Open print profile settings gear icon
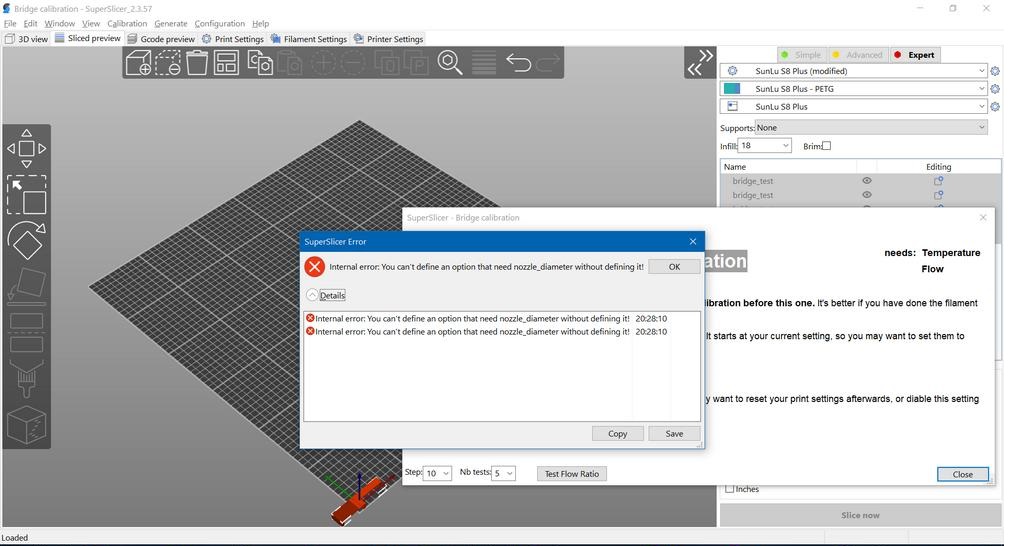This screenshot has height=546, width=1010. click(995, 71)
